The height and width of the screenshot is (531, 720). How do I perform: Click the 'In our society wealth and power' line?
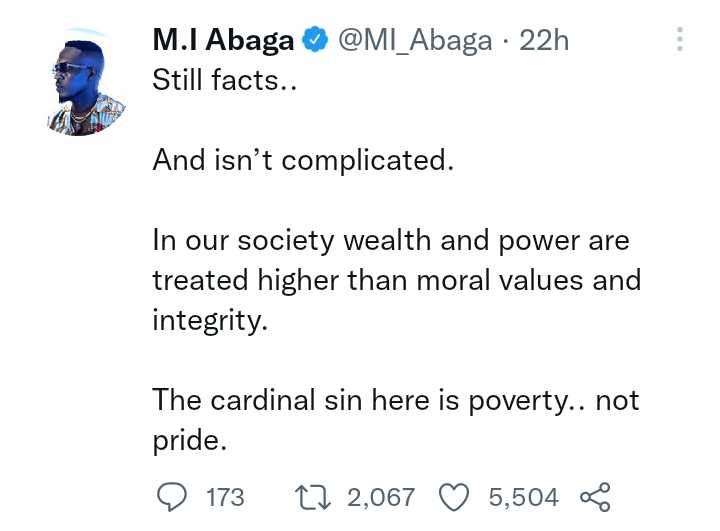pyautogui.click(x=391, y=241)
